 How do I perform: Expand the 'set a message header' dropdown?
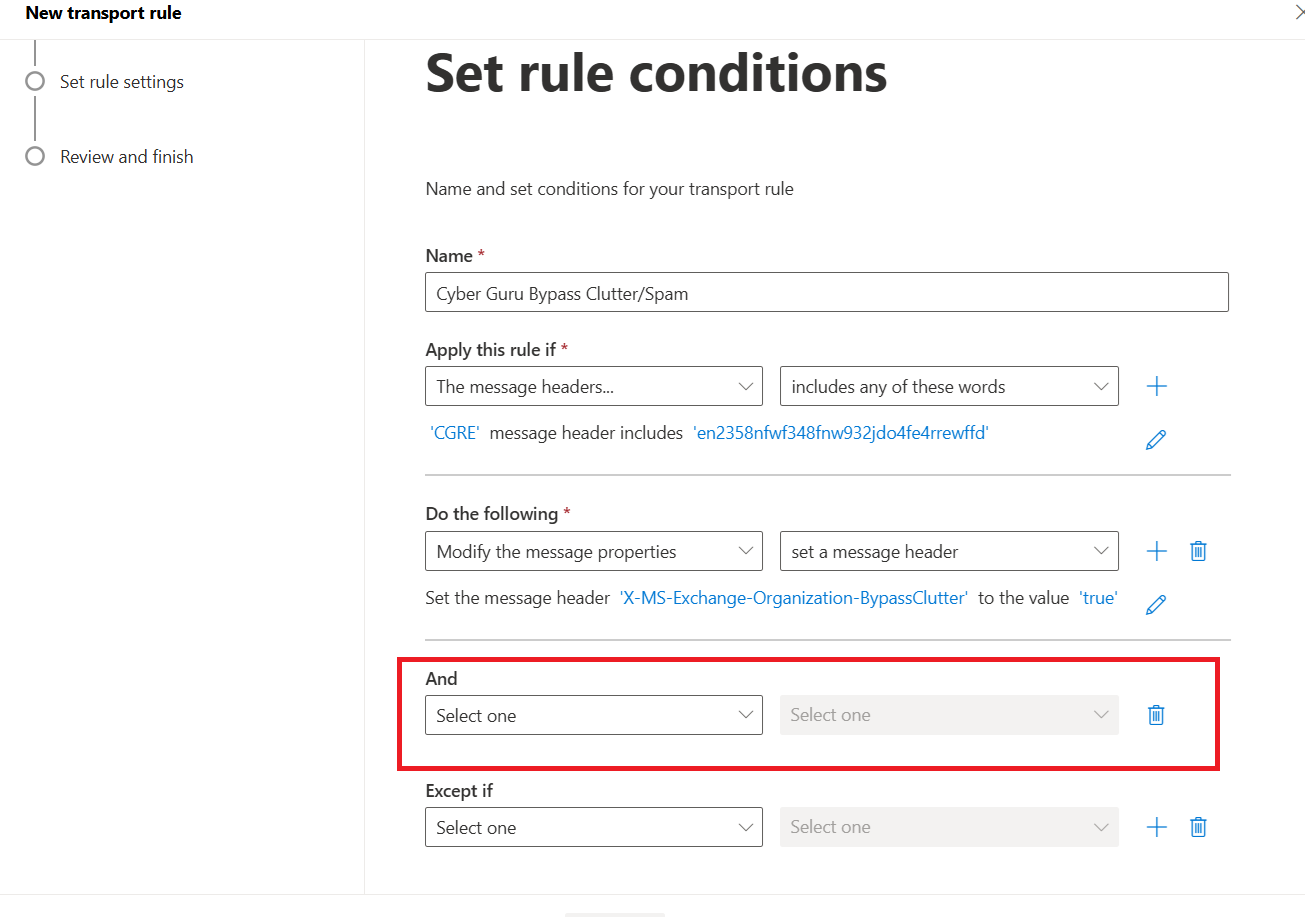(x=949, y=551)
